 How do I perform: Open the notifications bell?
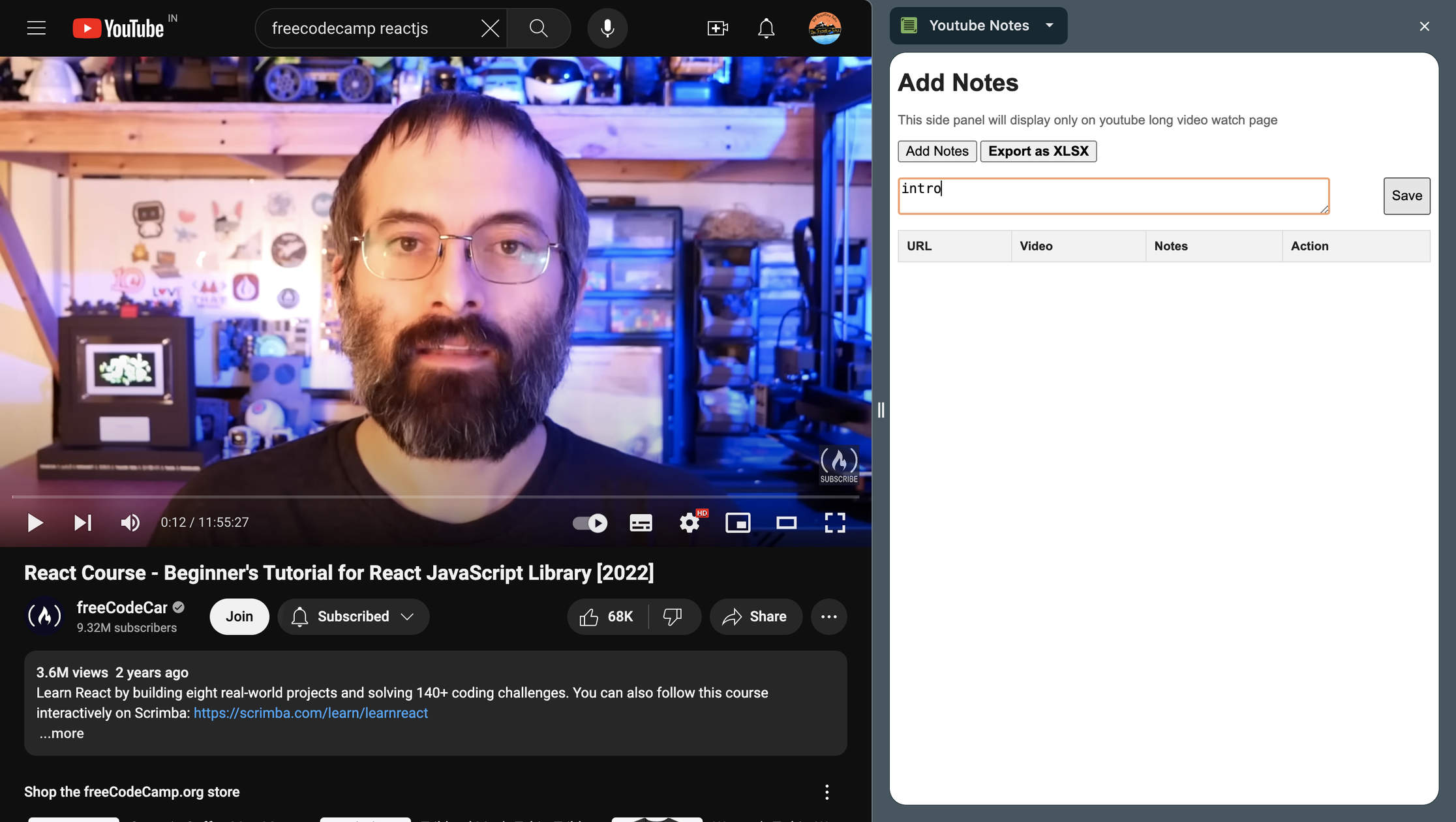point(766,28)
